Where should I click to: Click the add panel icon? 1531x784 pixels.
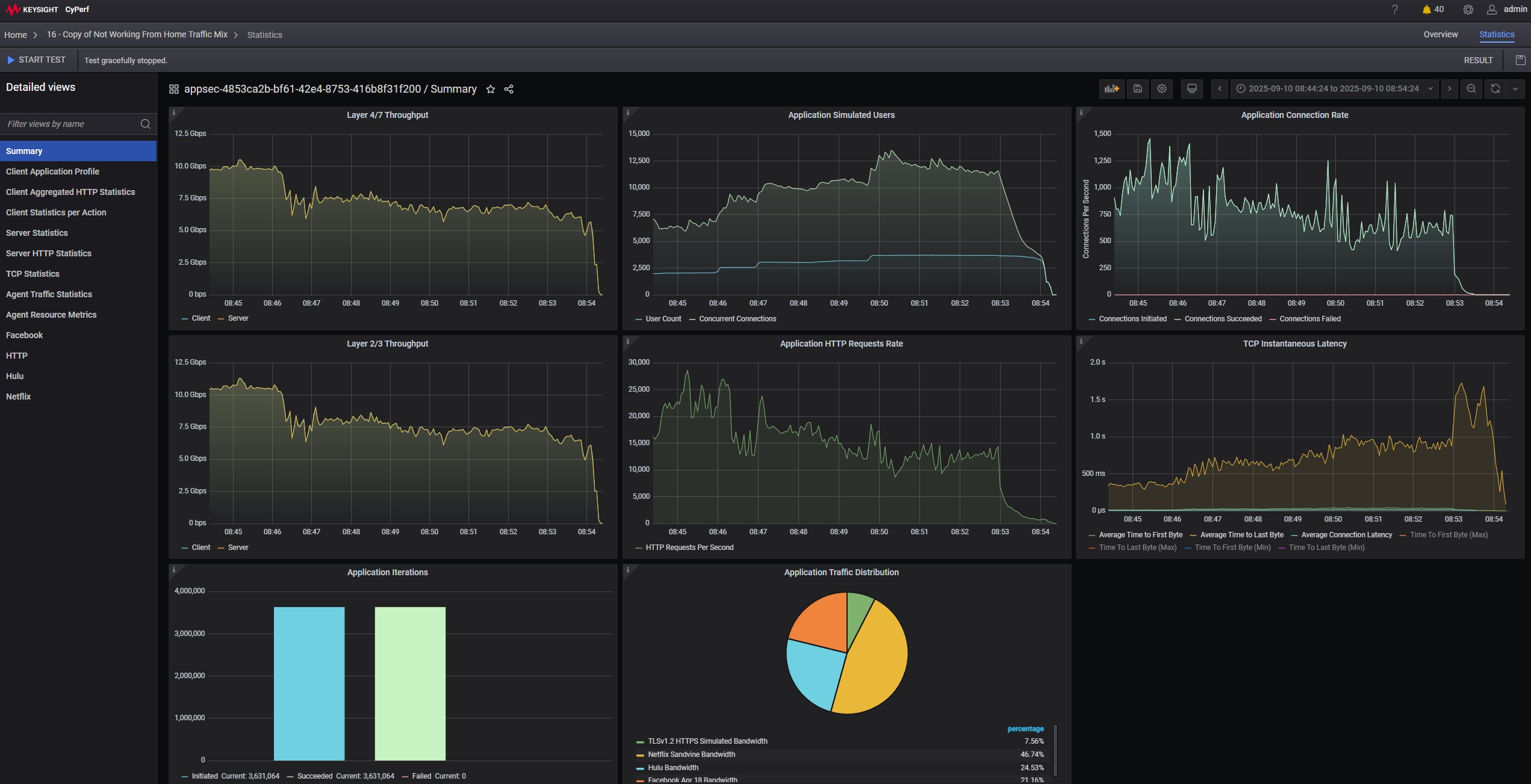[1111, 89]
